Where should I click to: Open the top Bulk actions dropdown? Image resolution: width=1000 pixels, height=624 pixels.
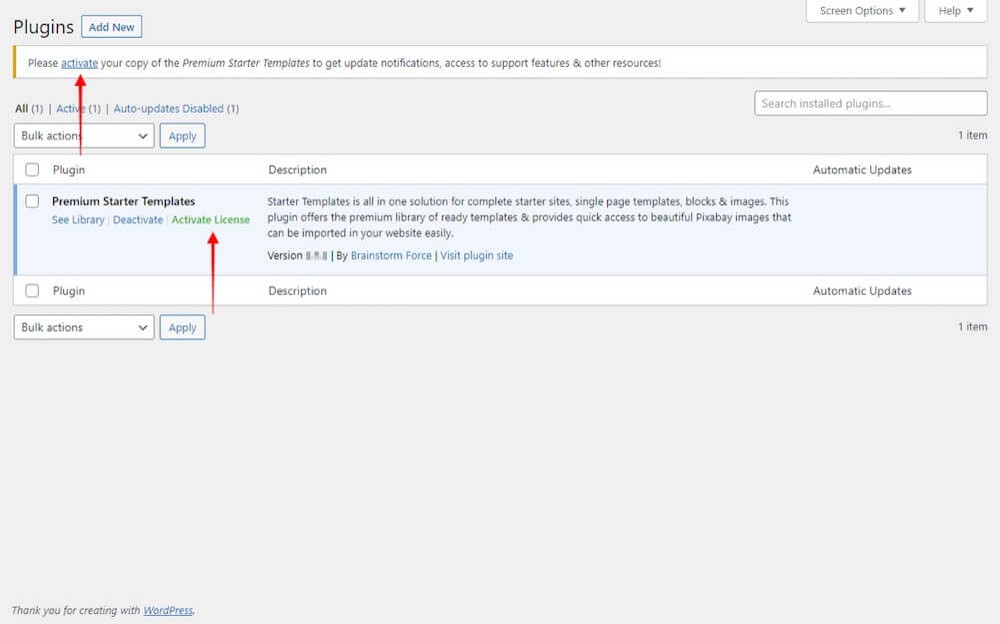click(84, 136)
